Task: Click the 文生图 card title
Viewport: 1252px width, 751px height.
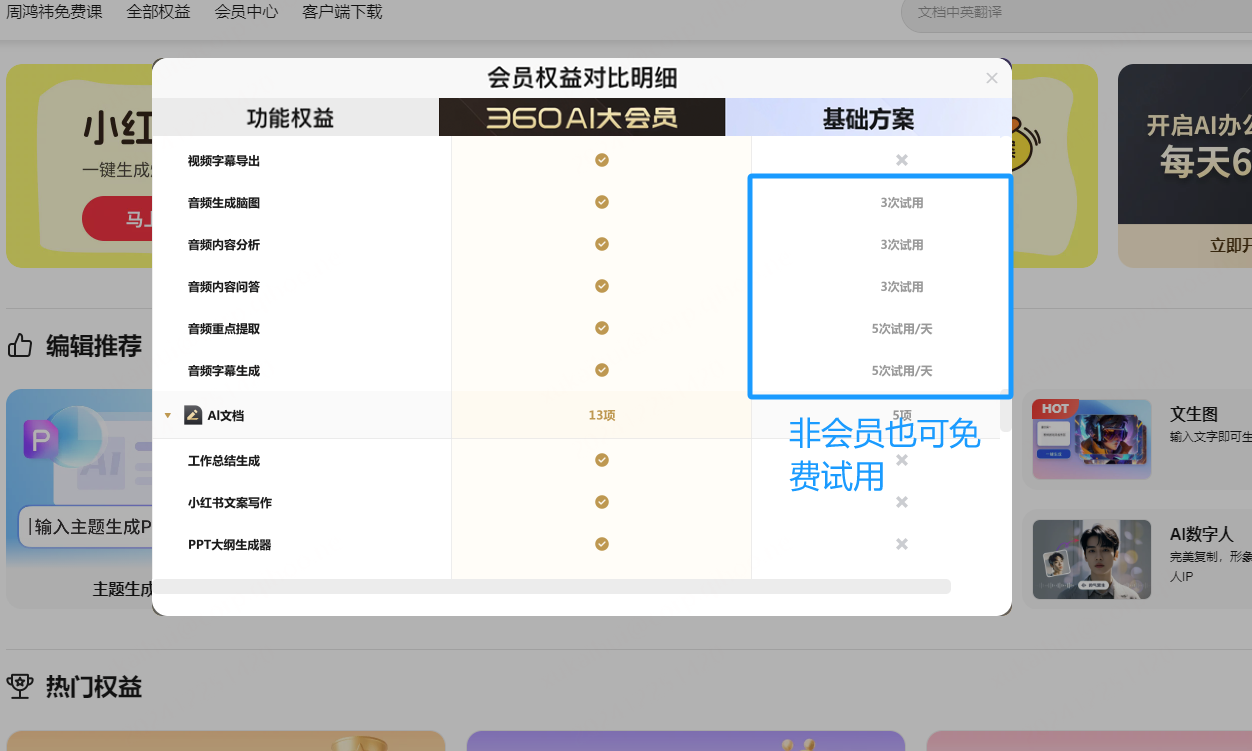Action: pos(1194,414)
